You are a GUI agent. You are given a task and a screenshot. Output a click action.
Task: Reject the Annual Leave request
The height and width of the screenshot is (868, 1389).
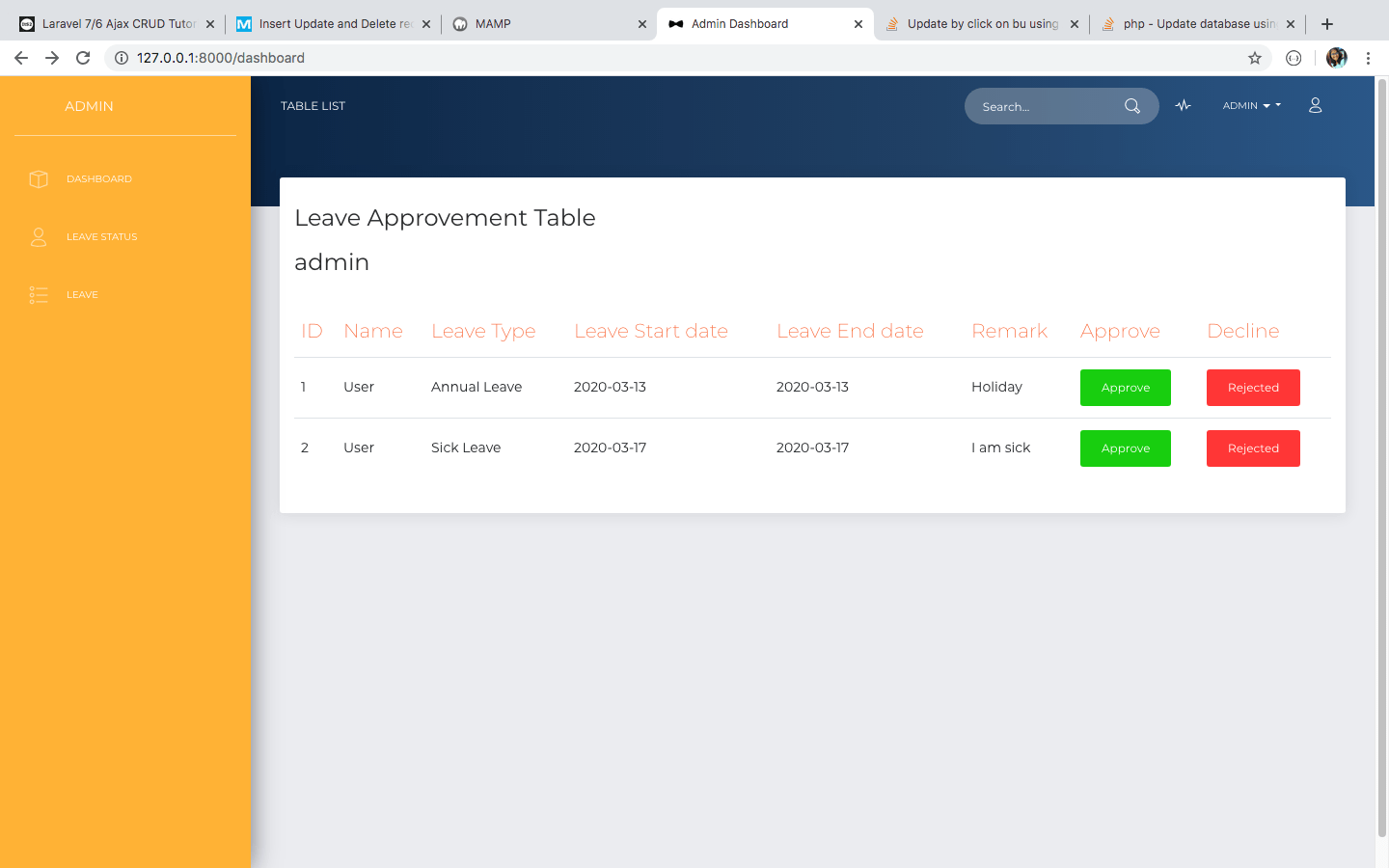coord(1253,388)
